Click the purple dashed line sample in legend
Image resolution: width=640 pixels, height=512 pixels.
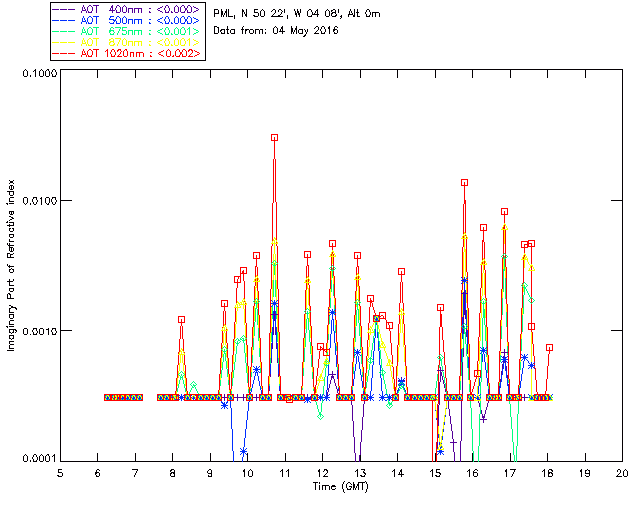click(64, 10)
